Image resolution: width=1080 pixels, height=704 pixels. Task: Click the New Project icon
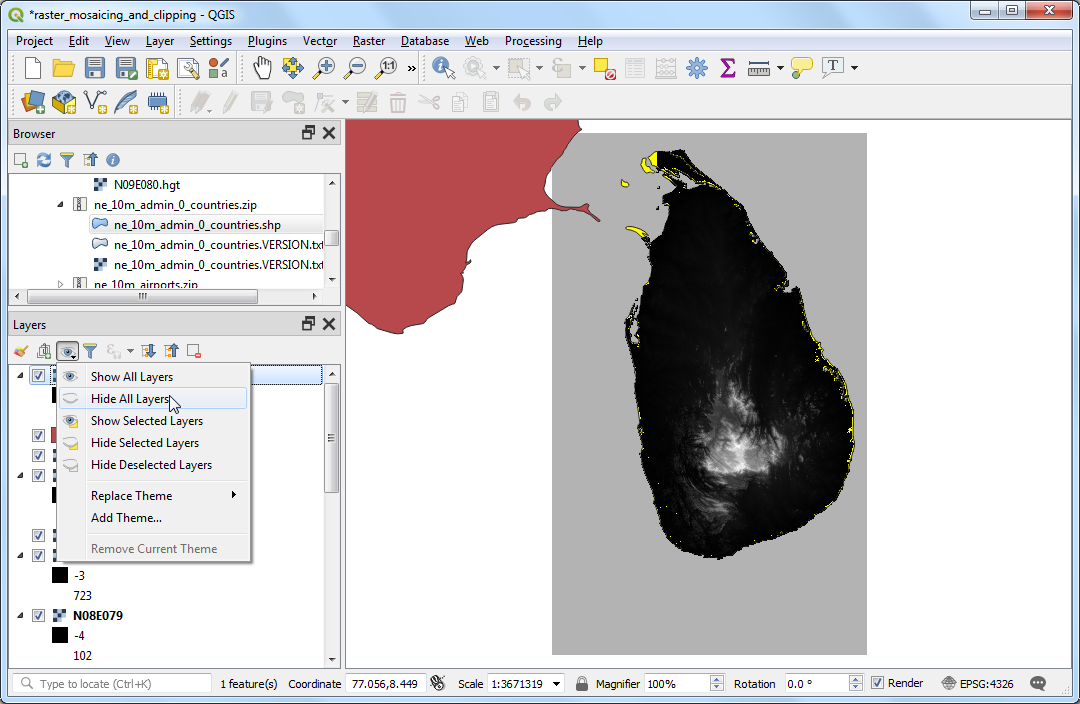click(x=32, y=68)
